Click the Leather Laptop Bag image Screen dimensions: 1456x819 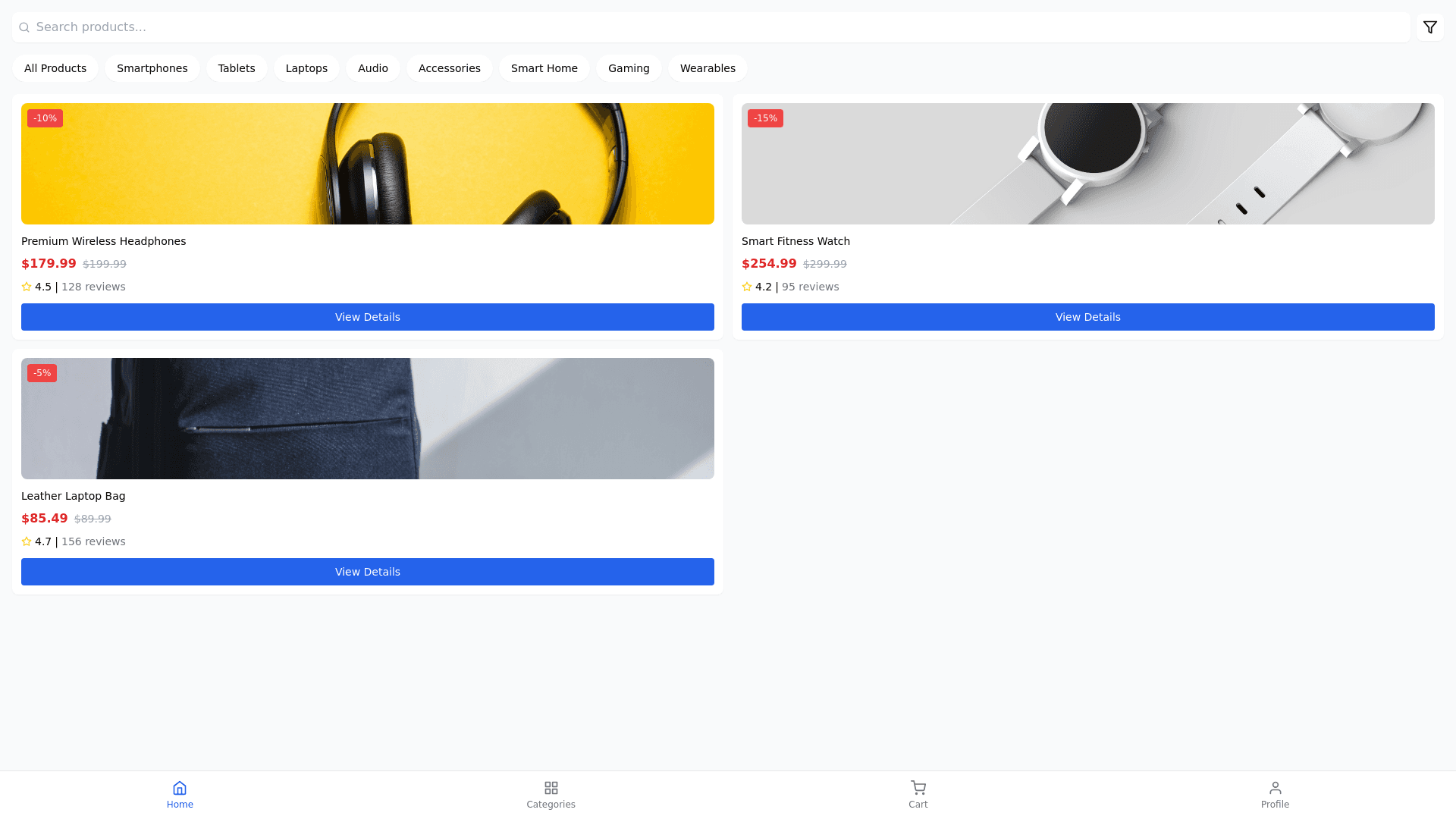pyautogui.click(x=367, y=419)
